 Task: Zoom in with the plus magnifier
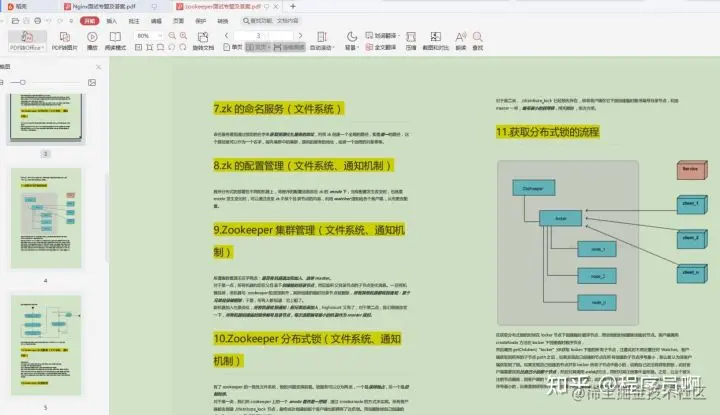183,35
